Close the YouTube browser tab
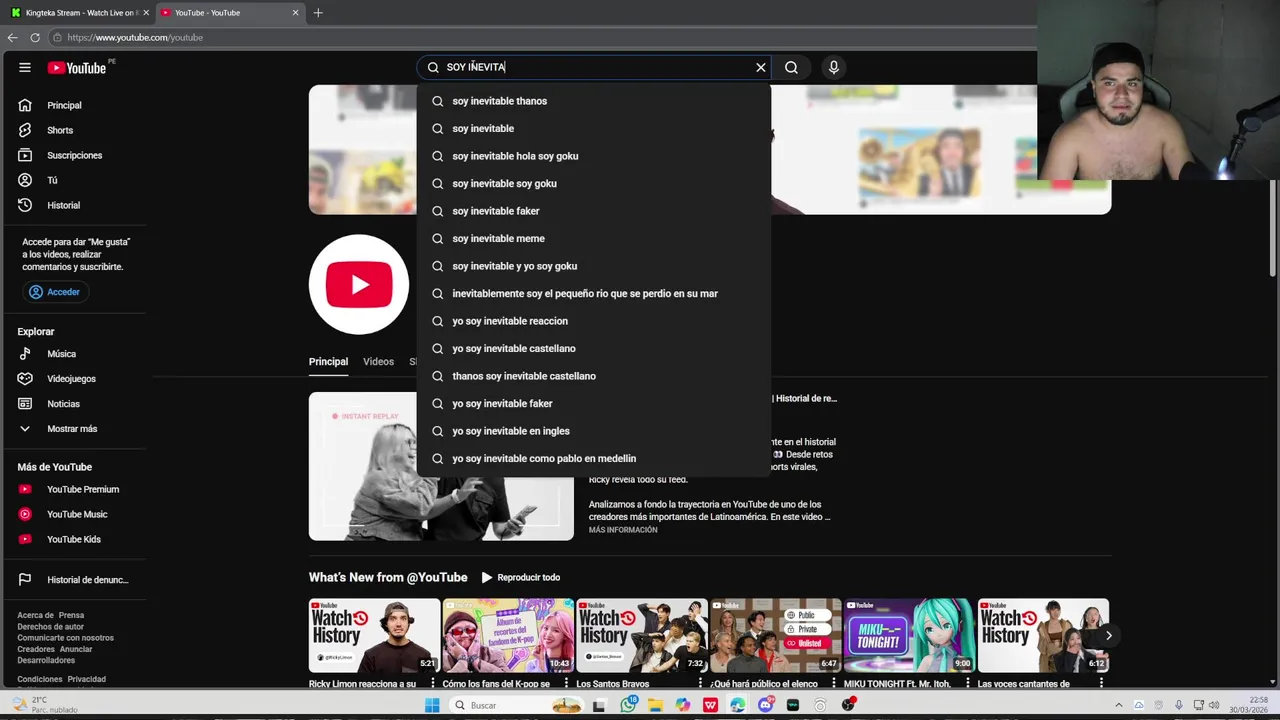 295,13
